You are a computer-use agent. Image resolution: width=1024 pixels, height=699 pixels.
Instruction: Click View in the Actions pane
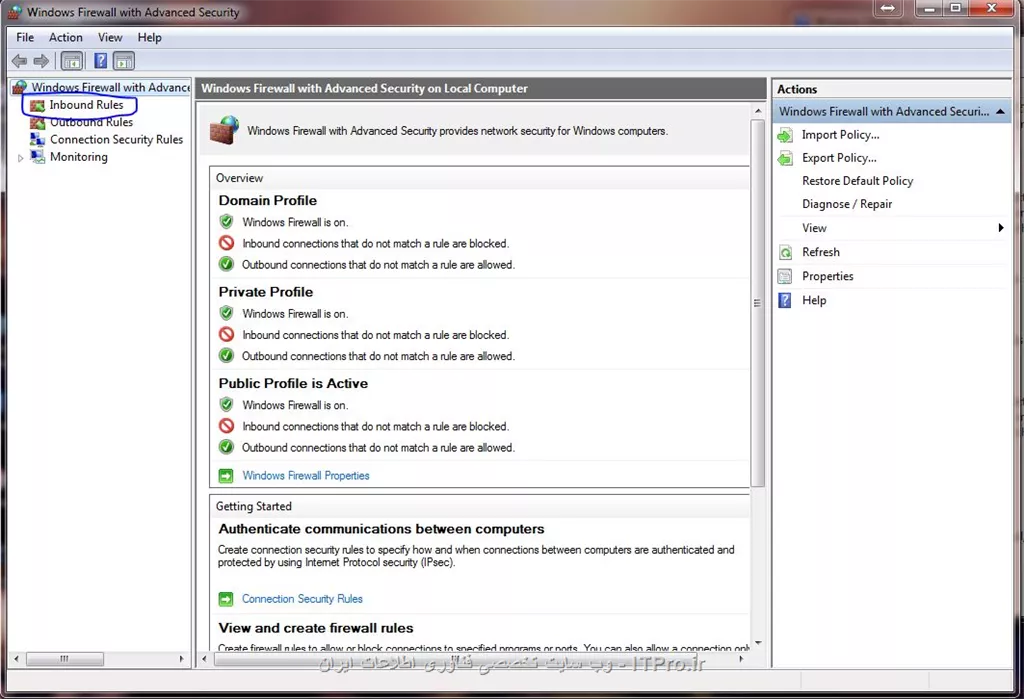pos(814,228)
